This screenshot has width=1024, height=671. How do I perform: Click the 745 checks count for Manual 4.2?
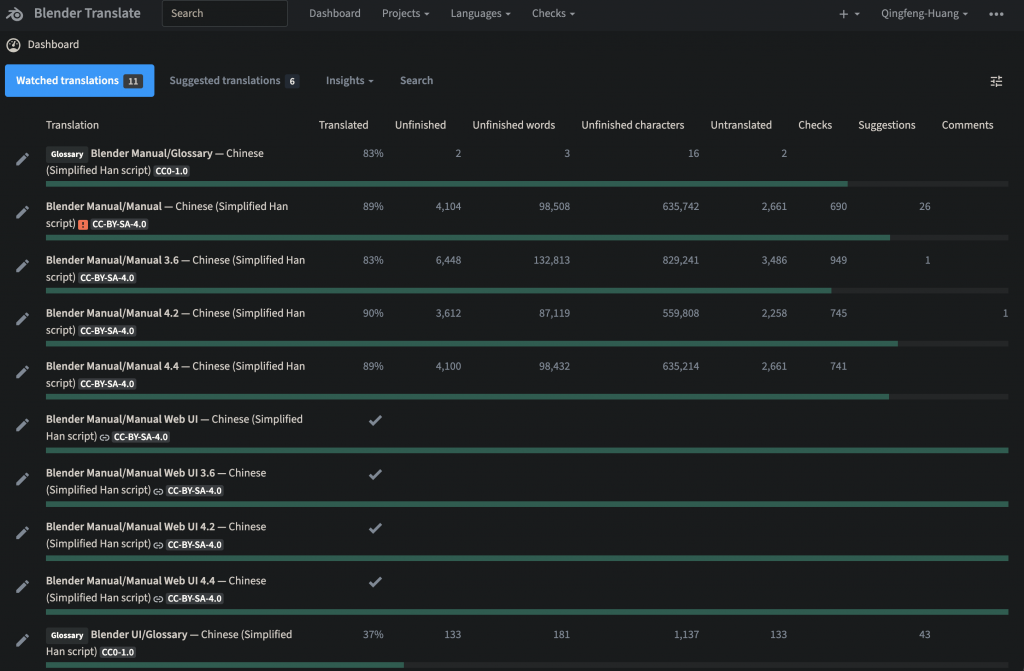(x=839, y=313)
